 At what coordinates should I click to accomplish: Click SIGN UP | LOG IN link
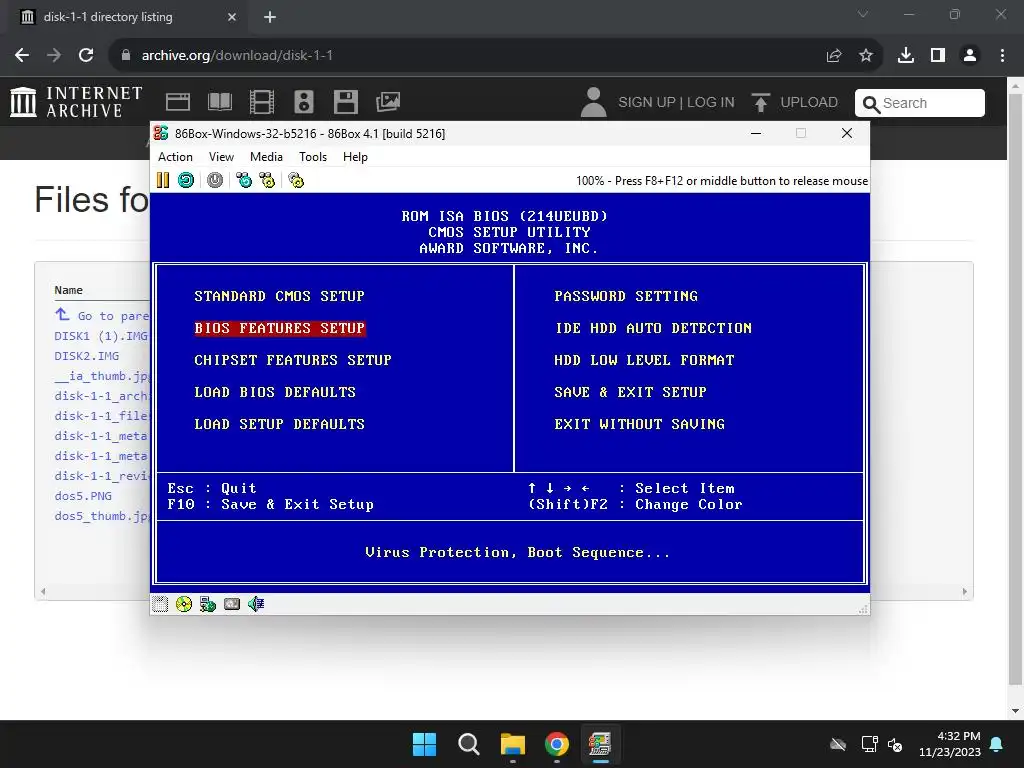[676, 103]
